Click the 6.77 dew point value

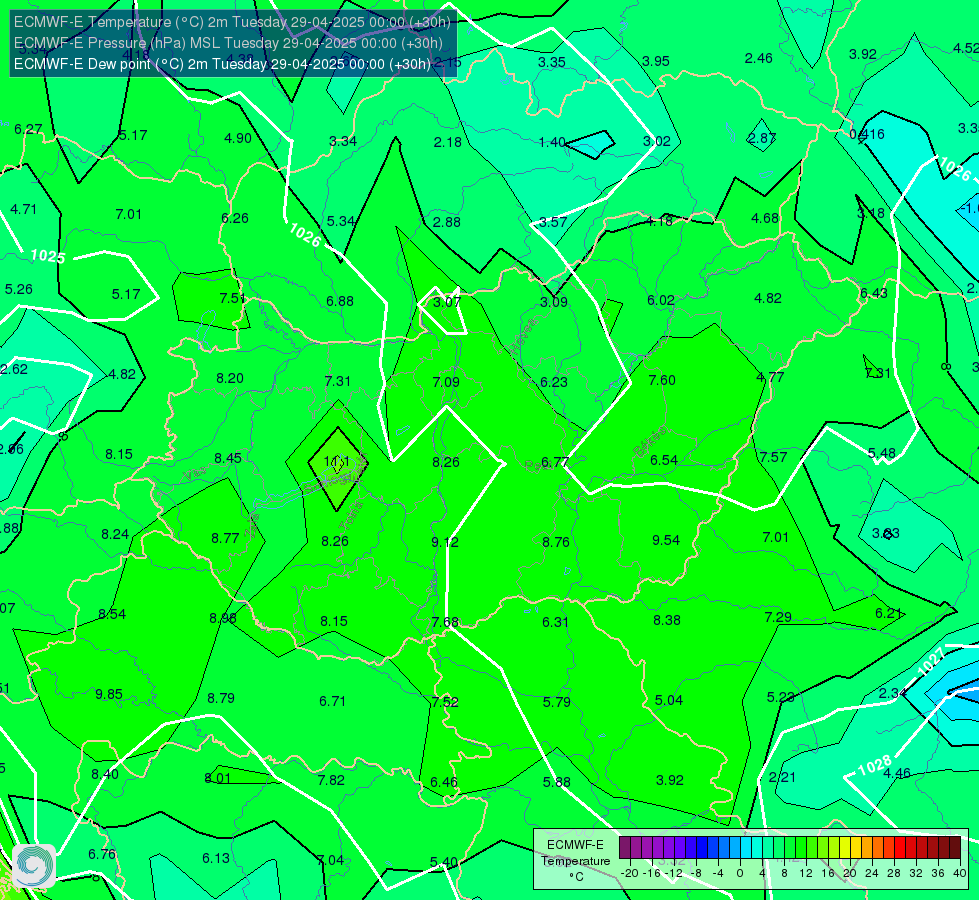[554, 462]
